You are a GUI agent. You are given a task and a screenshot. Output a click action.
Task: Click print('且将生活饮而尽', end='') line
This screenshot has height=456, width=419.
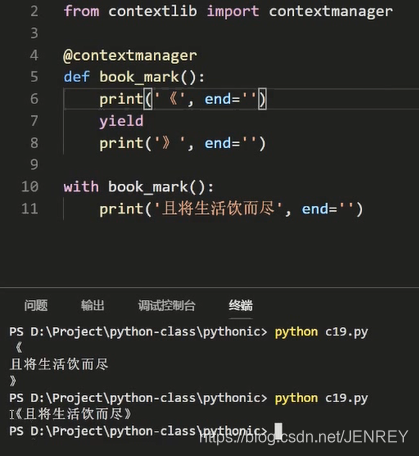click(231, 209)
